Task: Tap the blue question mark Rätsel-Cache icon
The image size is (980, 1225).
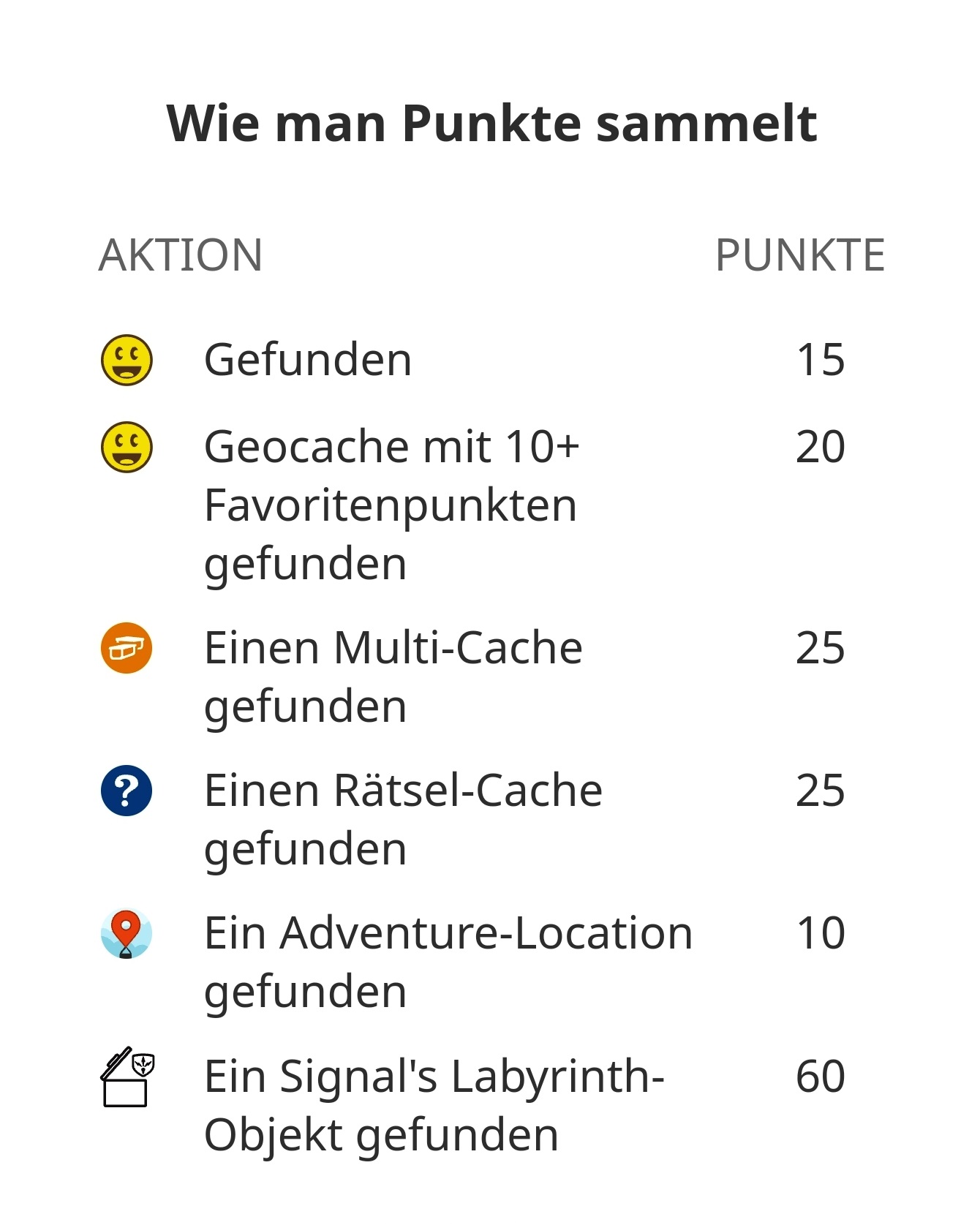Action: coord(127,791)
